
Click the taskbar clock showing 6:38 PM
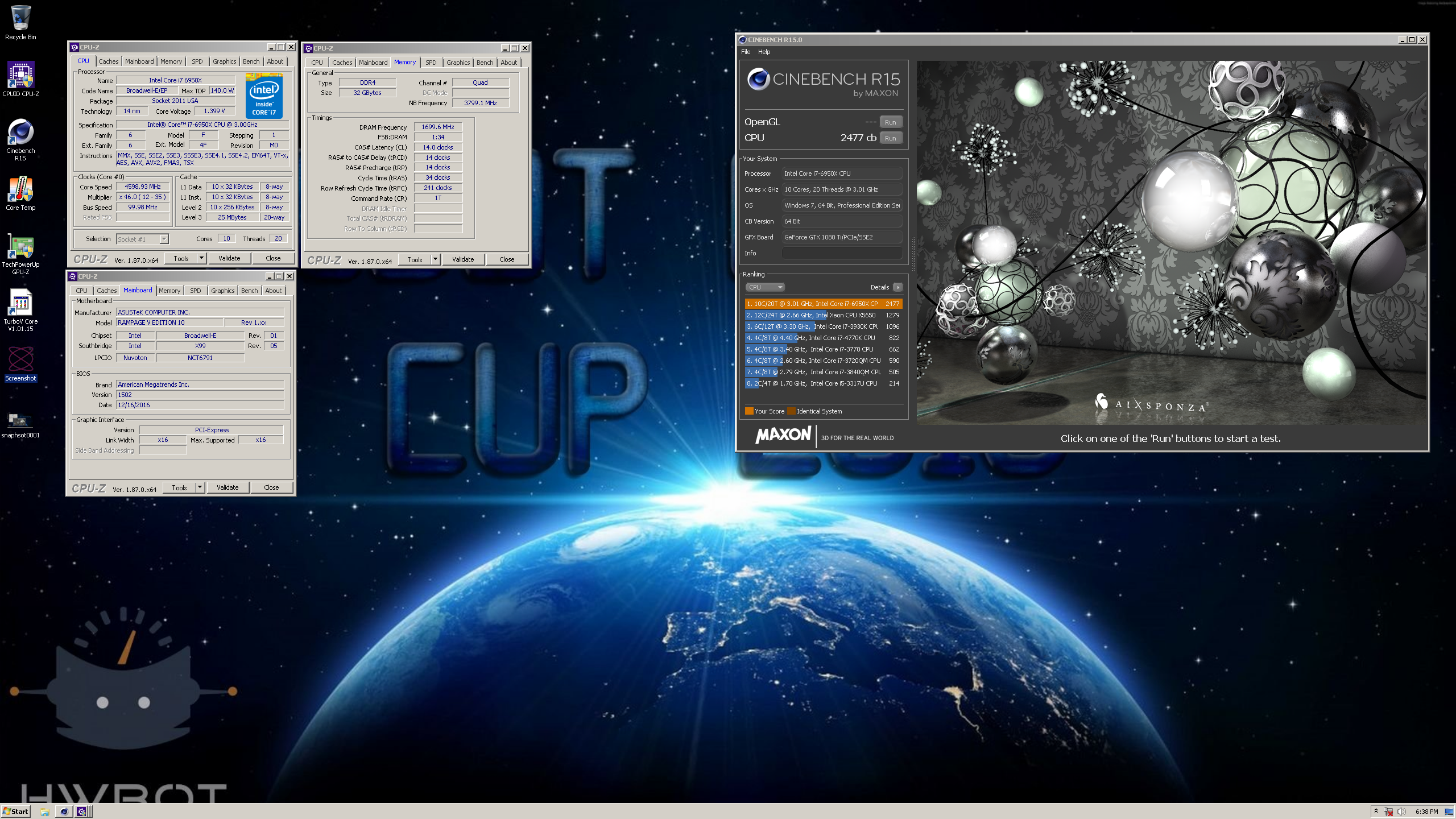(1426, 812)
